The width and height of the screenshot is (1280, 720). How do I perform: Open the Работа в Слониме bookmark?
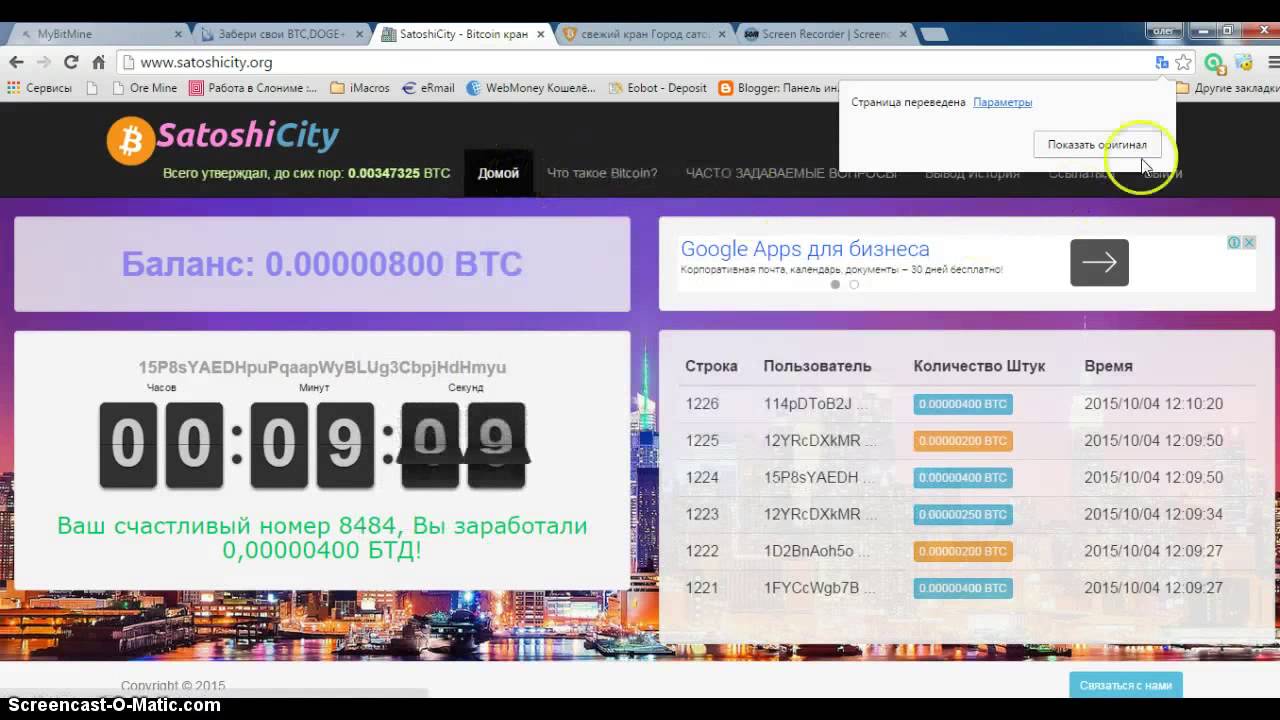[254, 88]
